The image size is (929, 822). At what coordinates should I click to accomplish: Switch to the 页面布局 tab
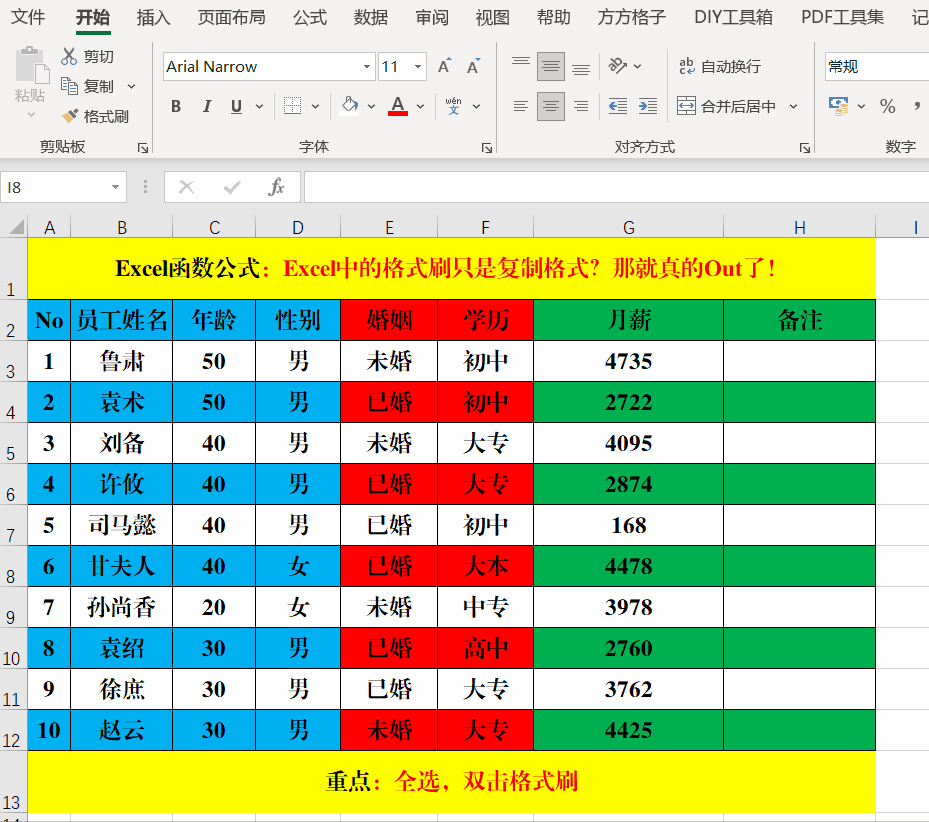(x=232, y=17)
